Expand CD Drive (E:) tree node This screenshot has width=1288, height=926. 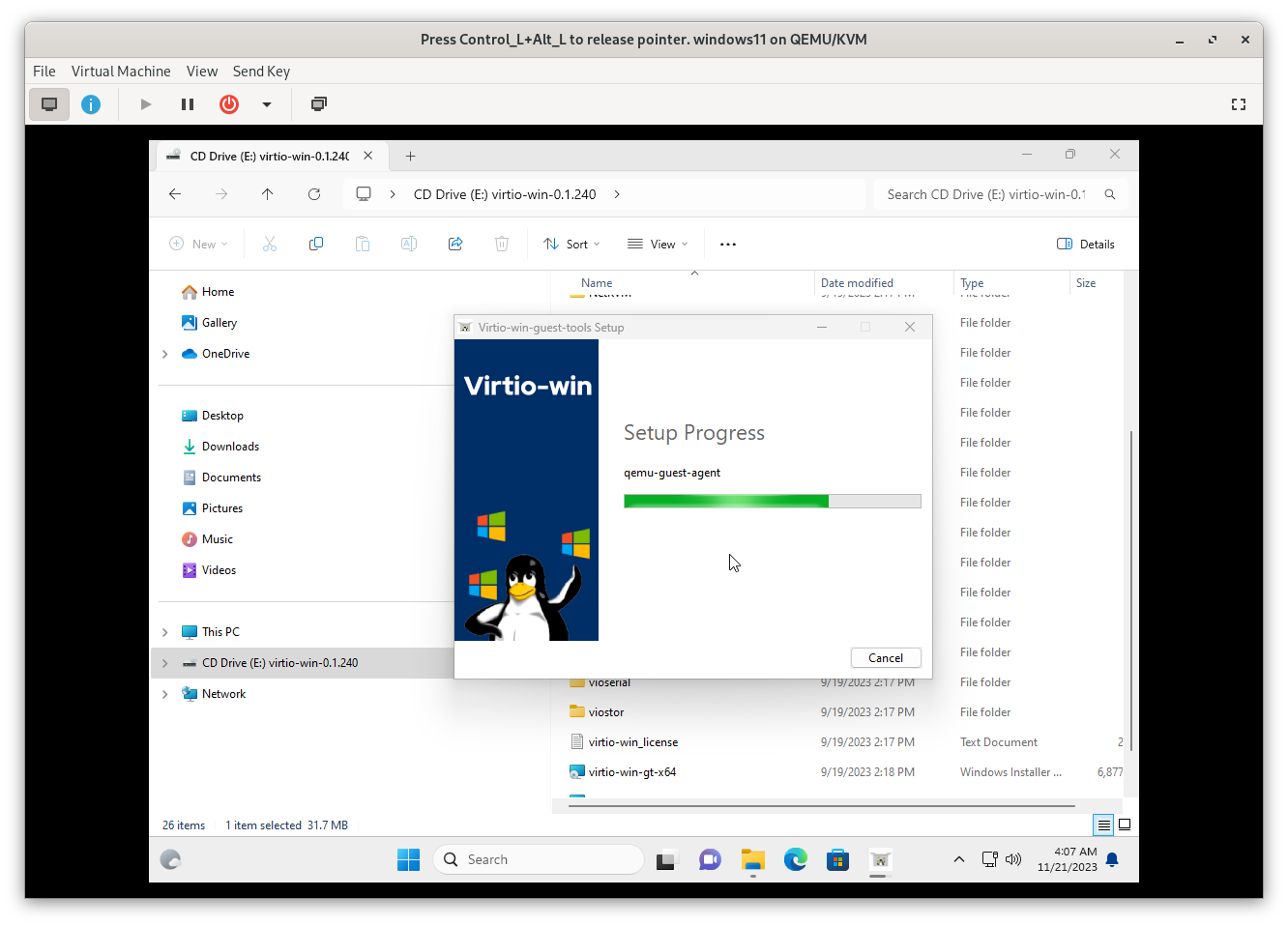coord(165,663)
